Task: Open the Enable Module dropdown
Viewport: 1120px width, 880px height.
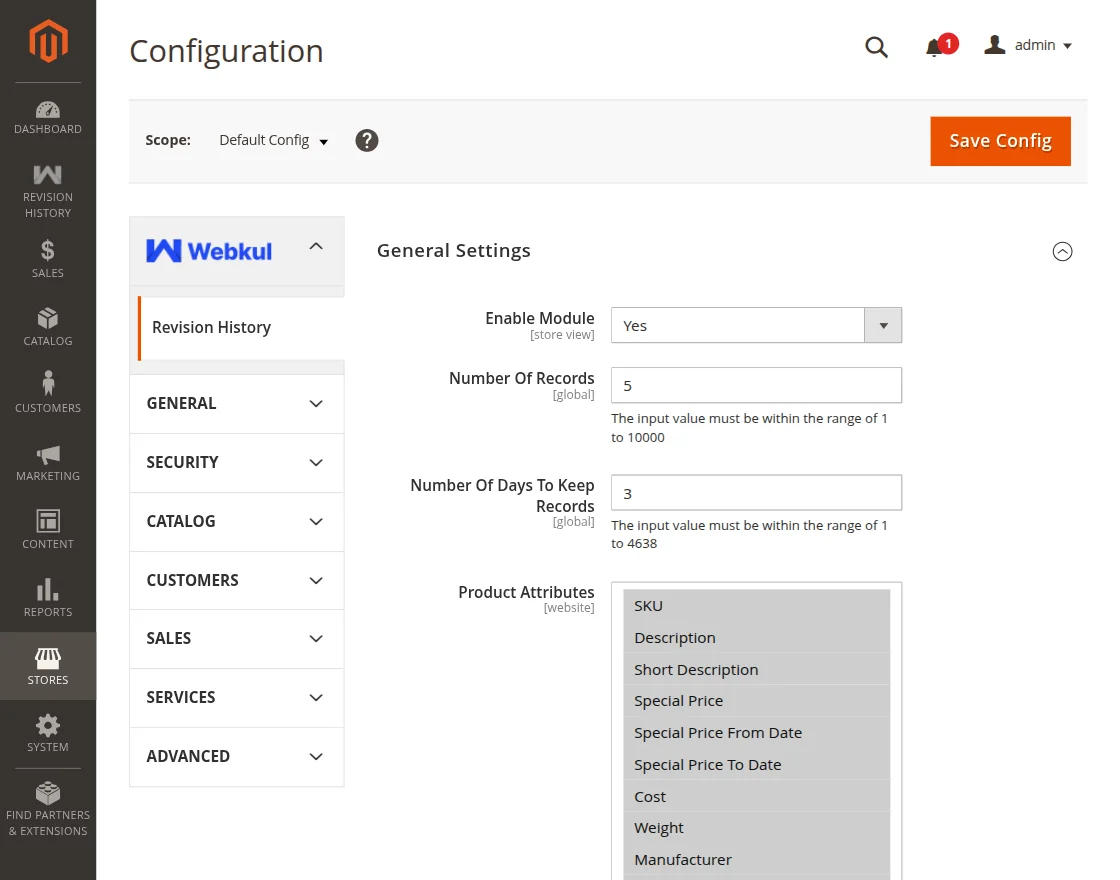Action: 756,326
